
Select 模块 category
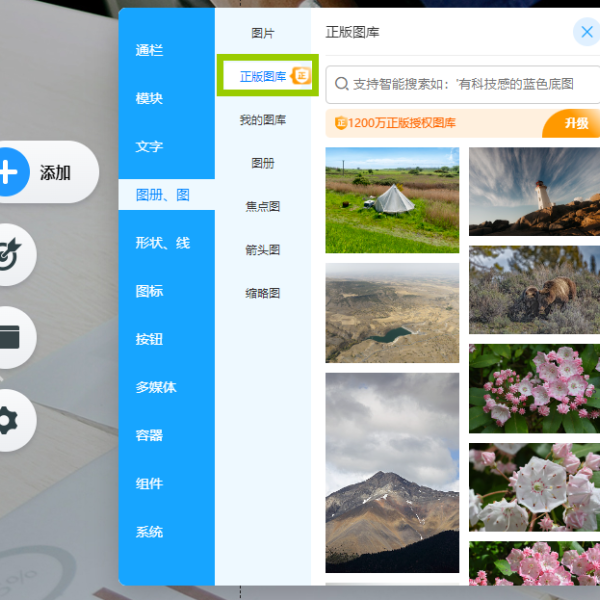[149, 98]
